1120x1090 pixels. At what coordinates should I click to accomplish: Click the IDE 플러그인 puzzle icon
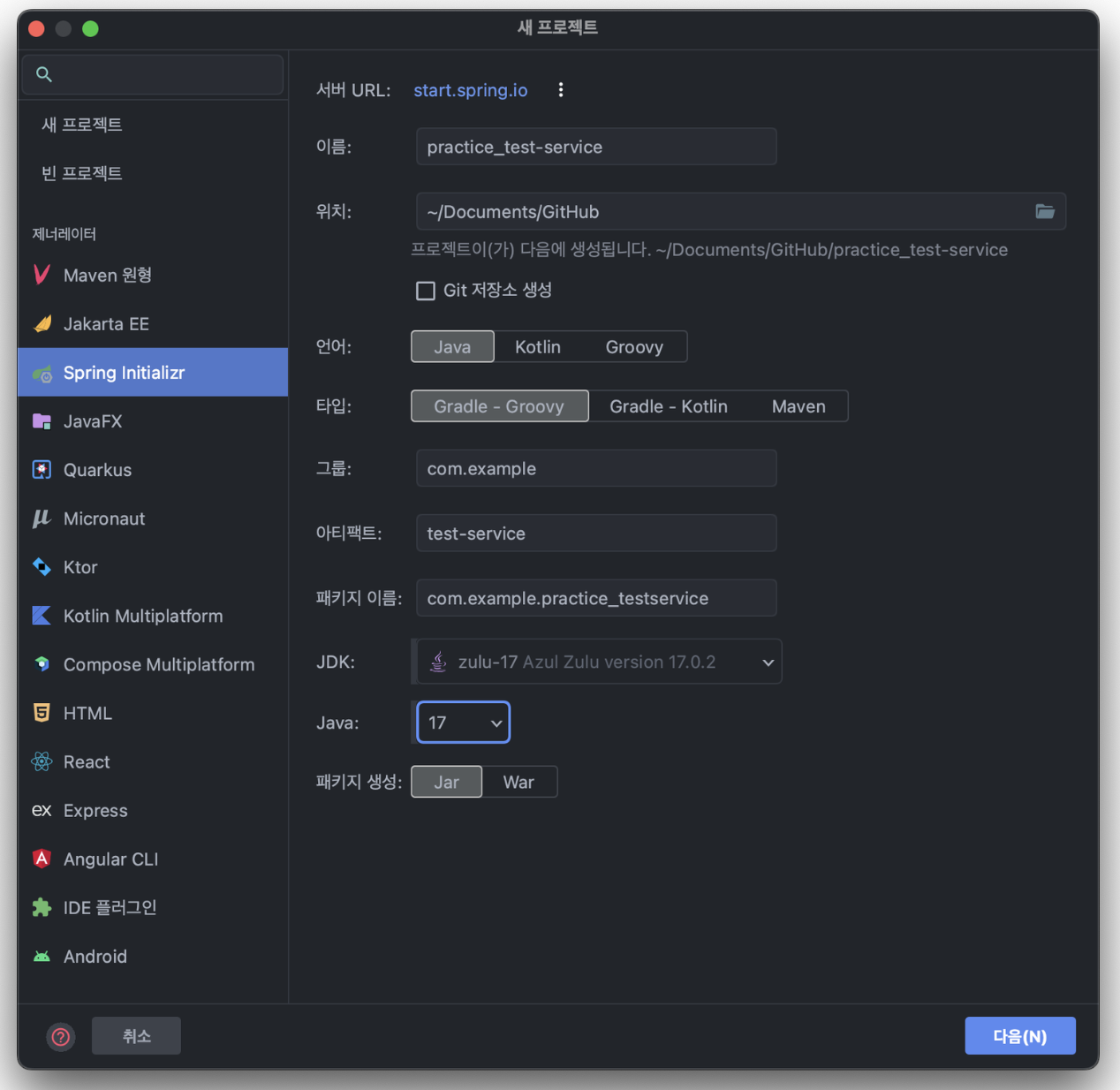[x=42, y=907]
